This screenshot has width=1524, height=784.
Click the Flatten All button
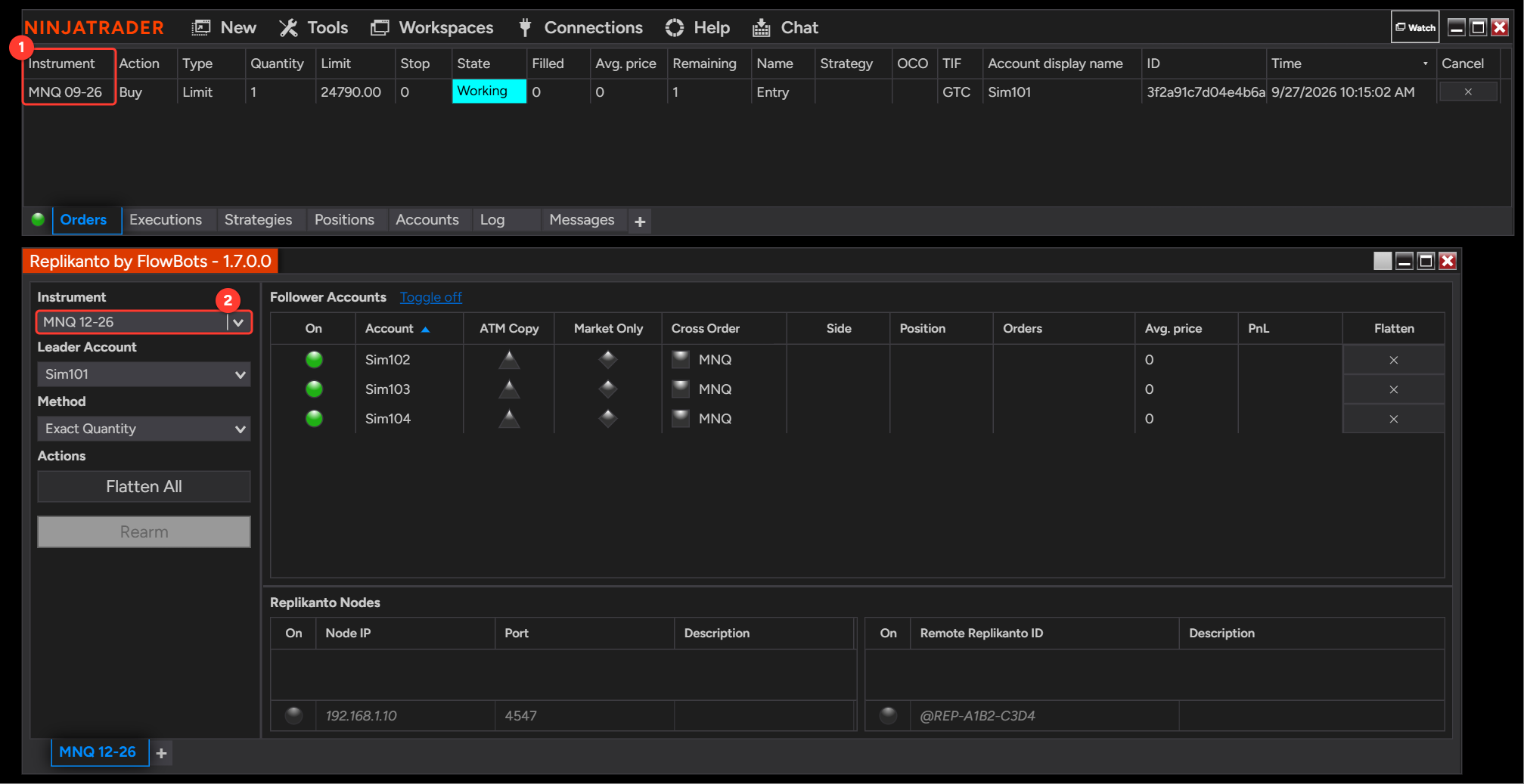pos(144,487)
